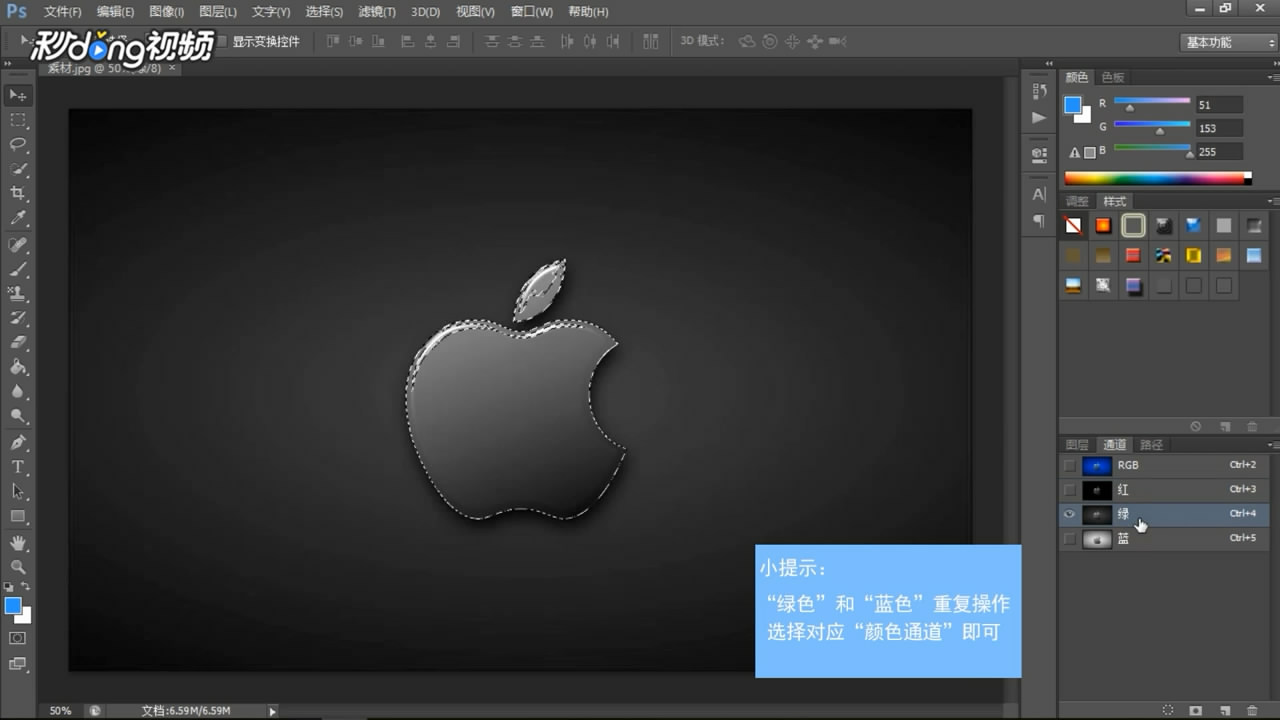
Task: Select the Path Selection tool
Action: pos(18,492)
